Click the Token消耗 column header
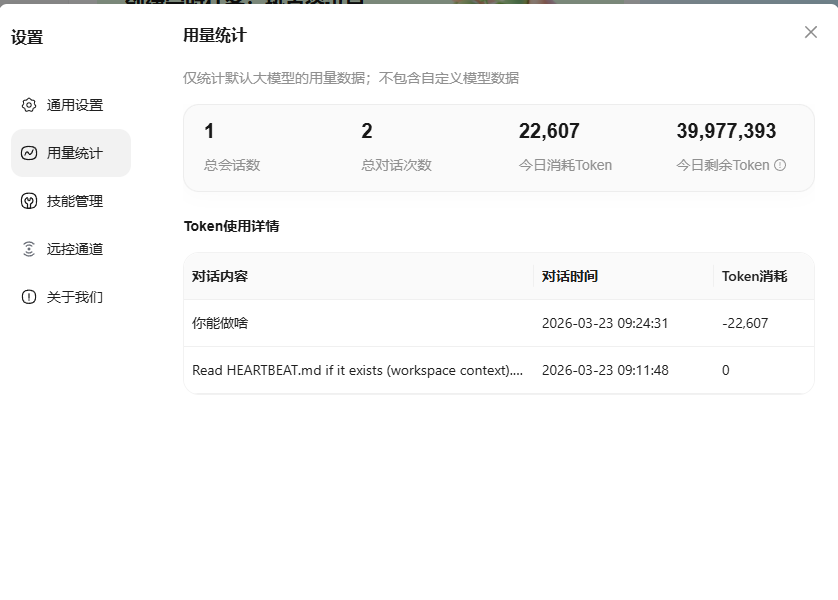This screenshot has width=838, height=600. click(x=754, y=276)
